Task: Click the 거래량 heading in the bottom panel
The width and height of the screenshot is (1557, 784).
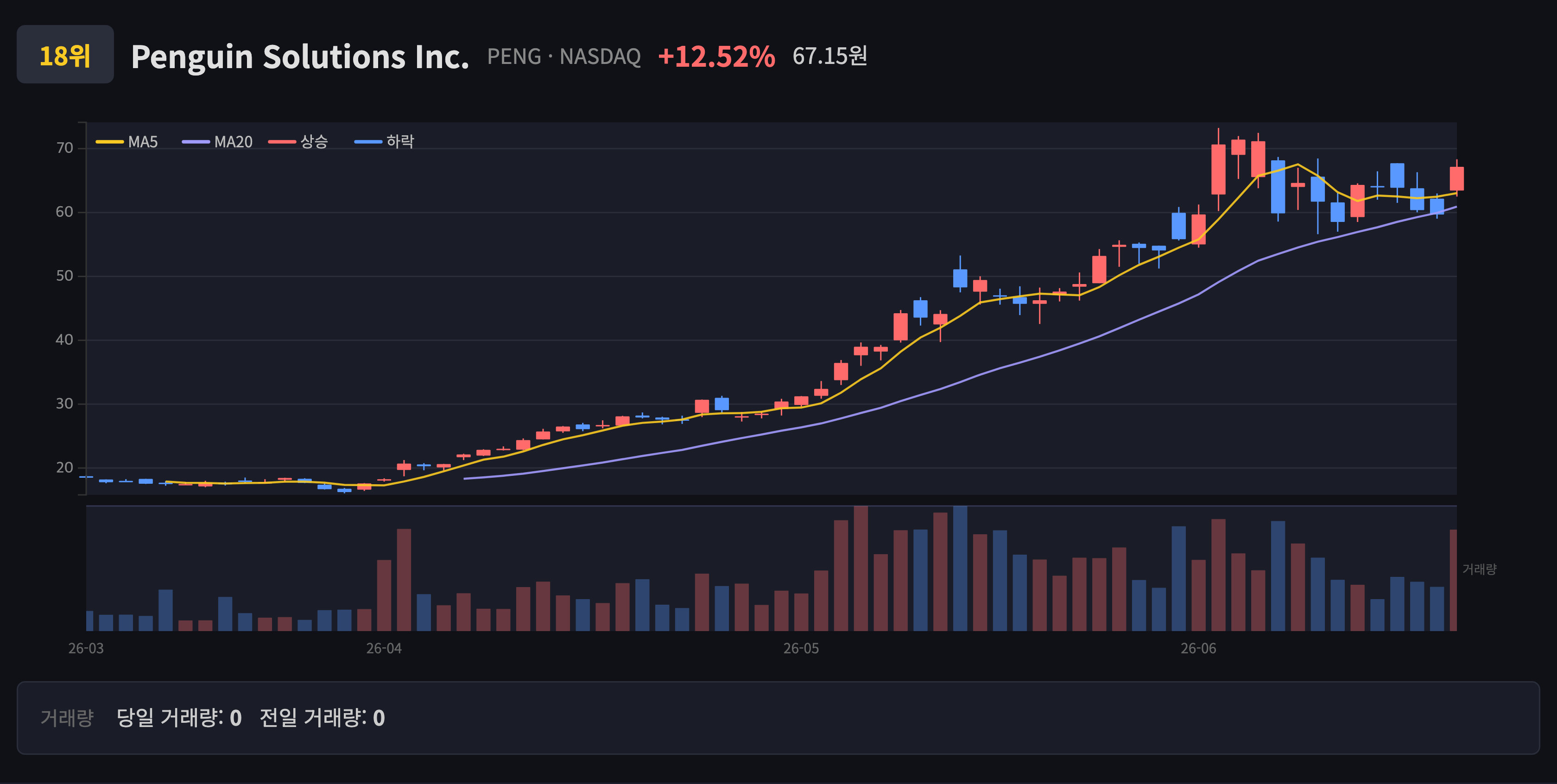Action: click(x=67, y=718)
